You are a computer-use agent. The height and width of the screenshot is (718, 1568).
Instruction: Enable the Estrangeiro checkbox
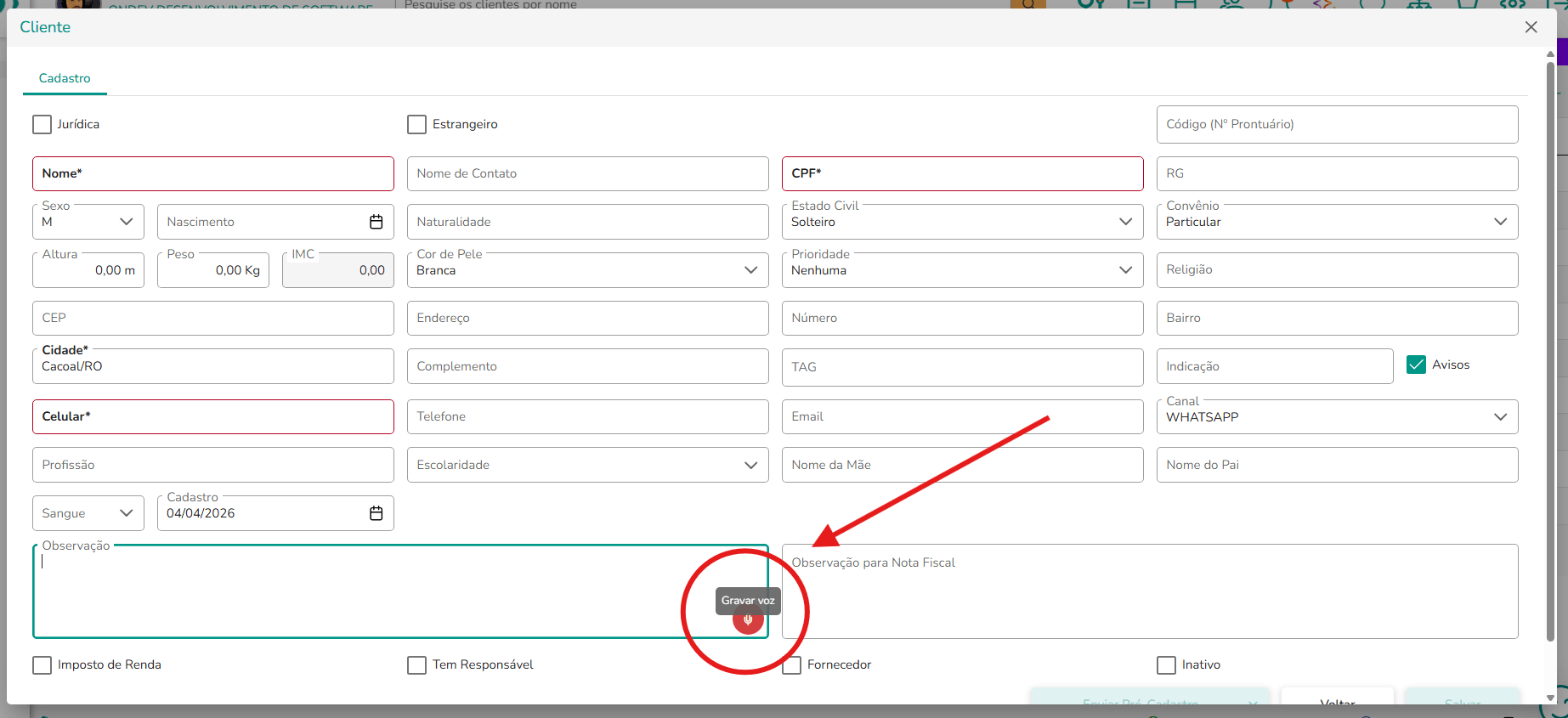[416, 124]
